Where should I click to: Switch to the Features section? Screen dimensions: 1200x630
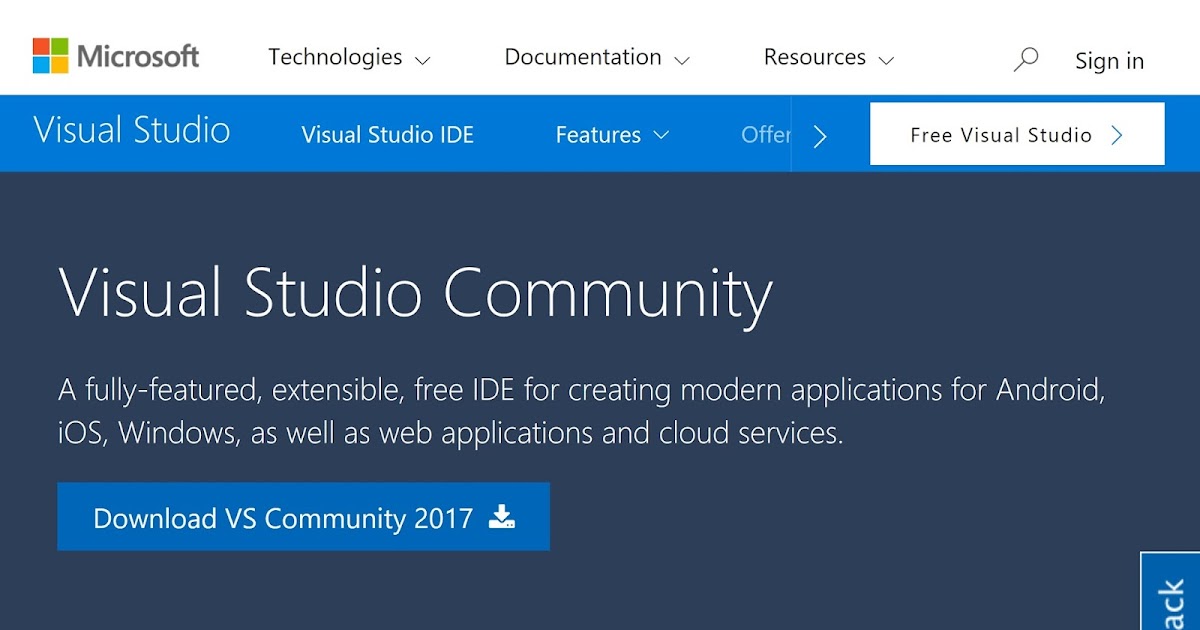click(598, 134)
